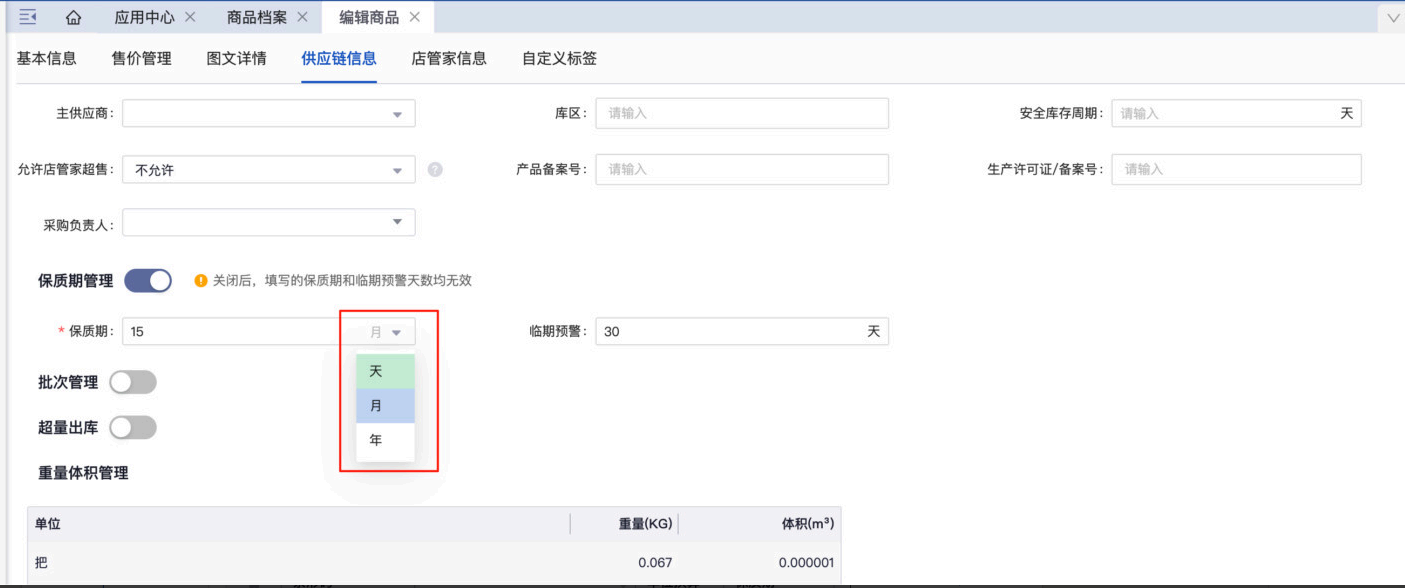The image size is (1405, 588).
Task: Close the 应用中心 tab
Action: [190, 17]
